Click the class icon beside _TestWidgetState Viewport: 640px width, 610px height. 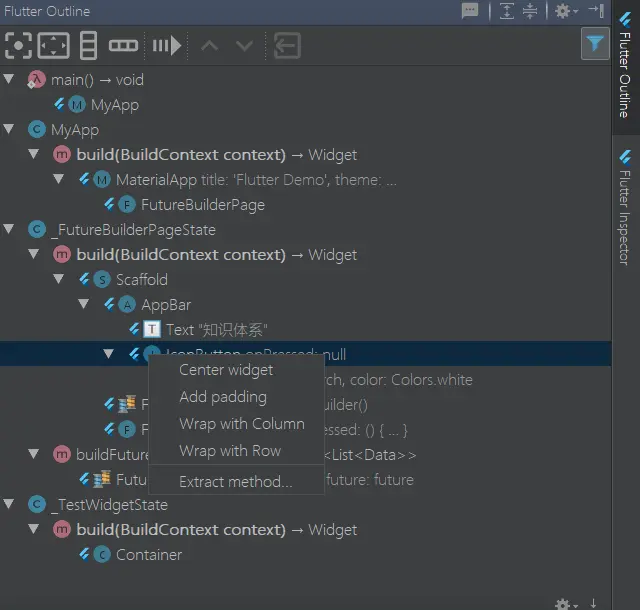(36, 505)
